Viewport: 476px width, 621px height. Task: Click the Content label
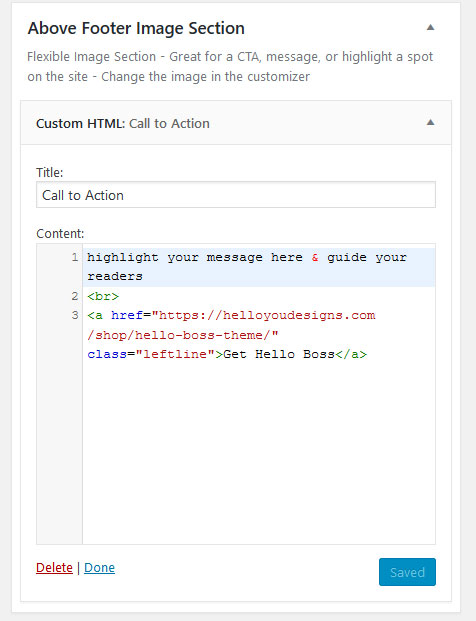click(x=60, y=234)
